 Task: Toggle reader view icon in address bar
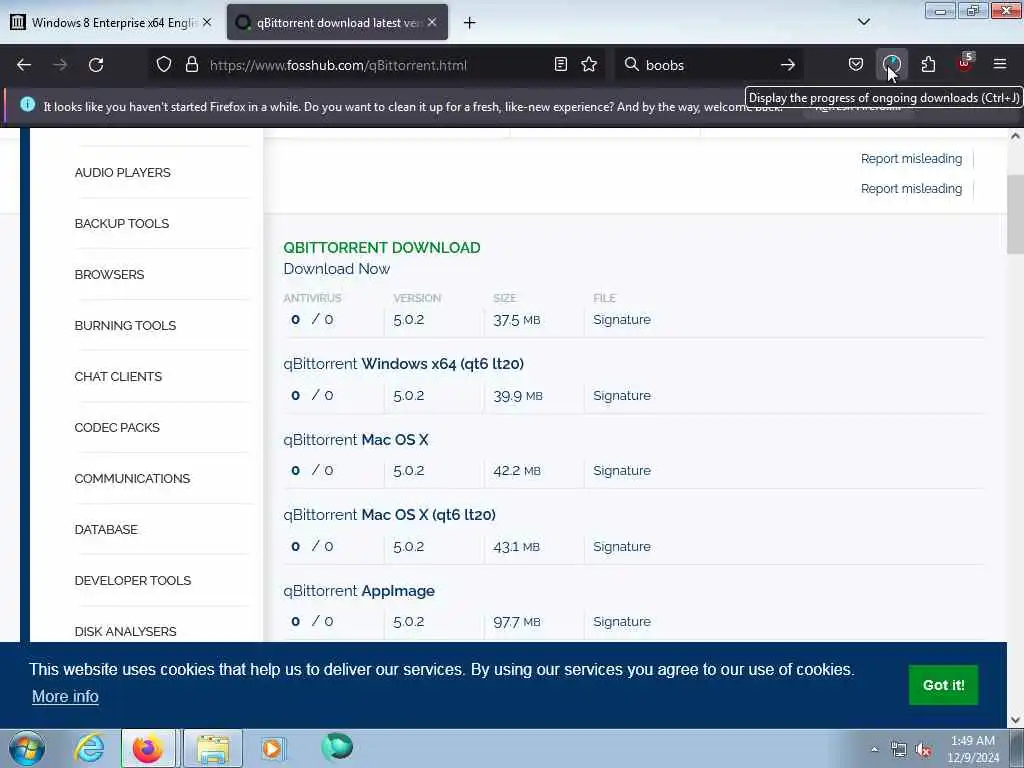(x=560, y=65)
